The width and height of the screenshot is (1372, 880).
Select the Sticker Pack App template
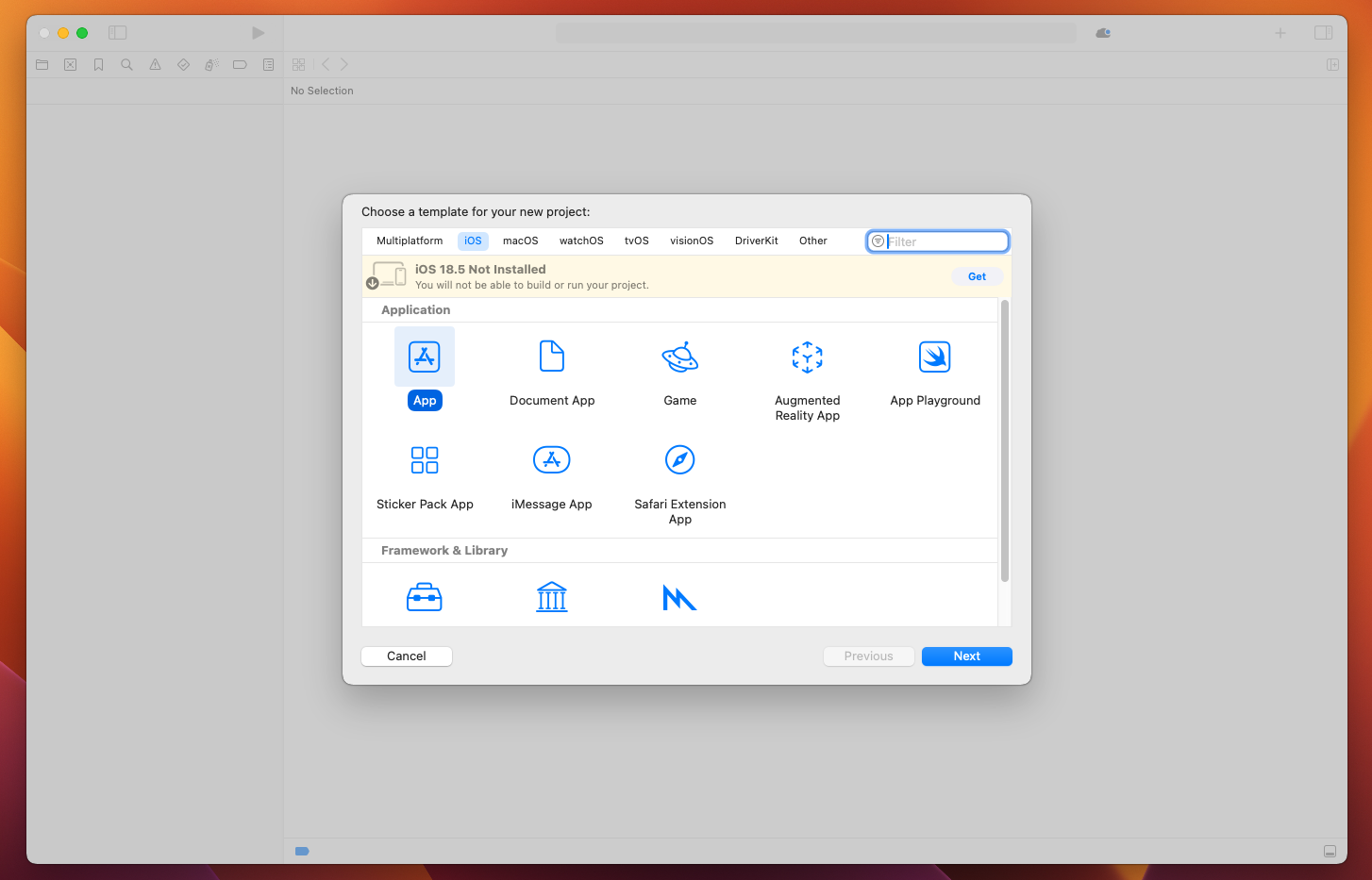coord(424,459)
